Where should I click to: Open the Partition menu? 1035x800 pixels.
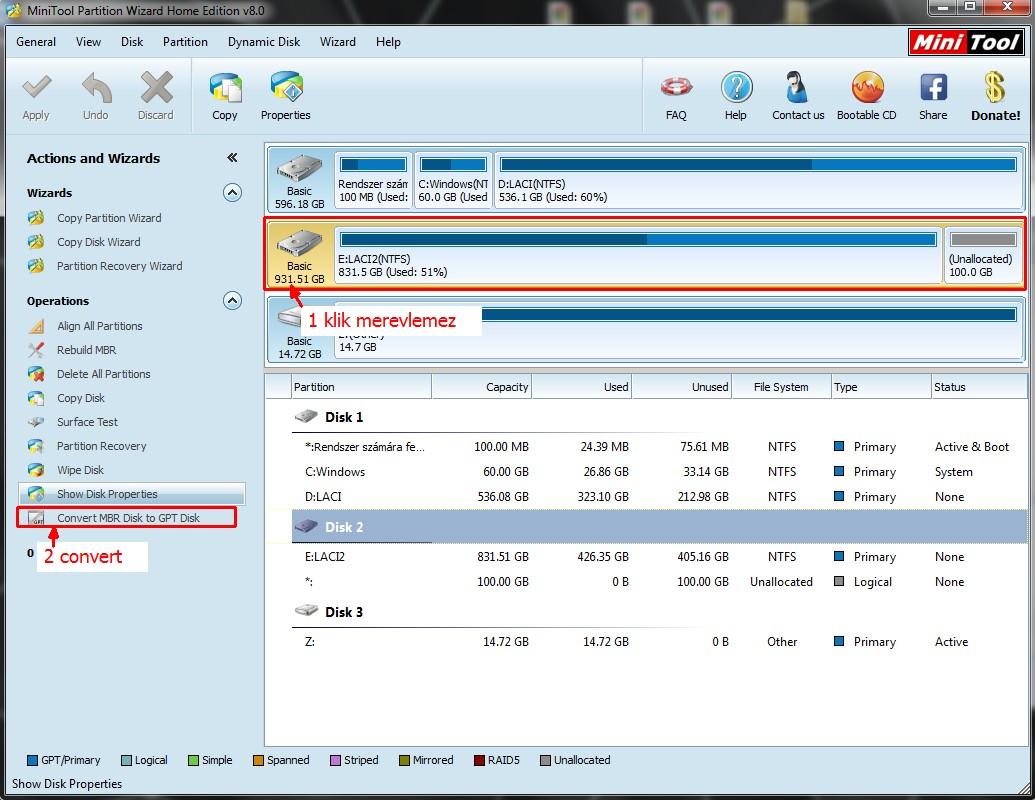point(185,42)
